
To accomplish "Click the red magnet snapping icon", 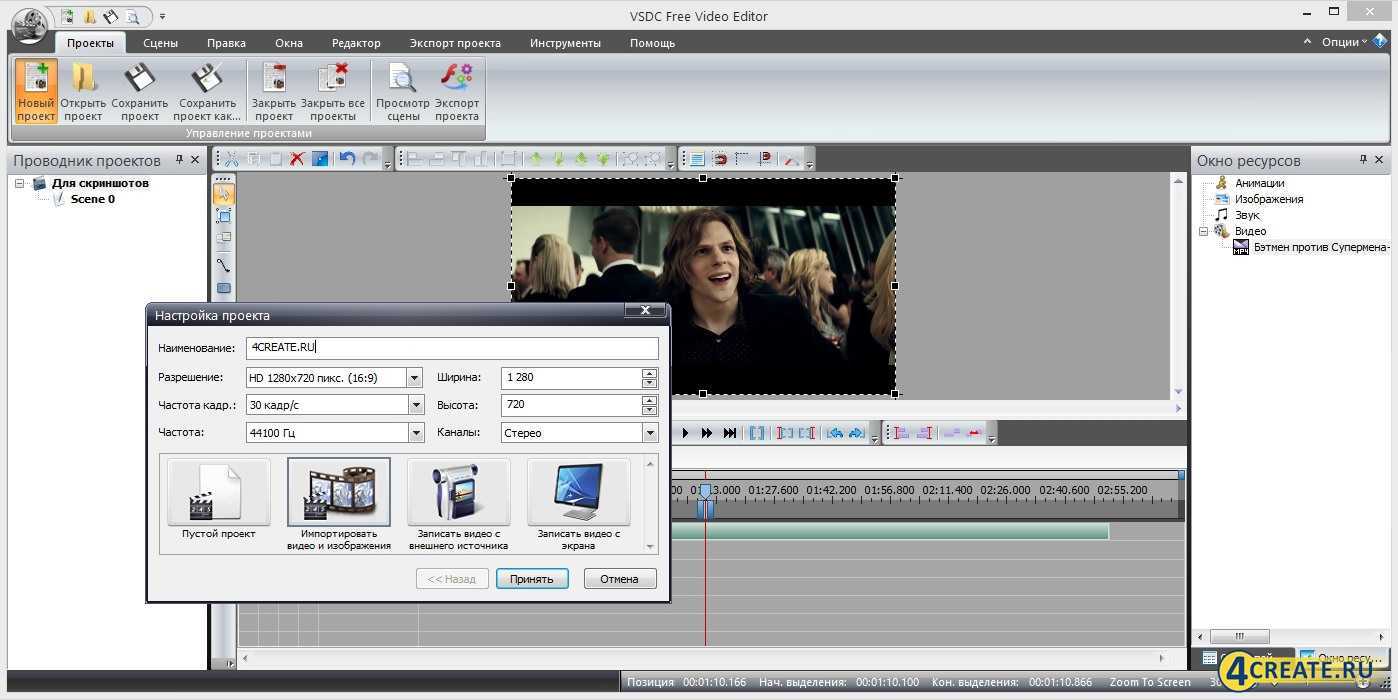I will pos(719,159).
